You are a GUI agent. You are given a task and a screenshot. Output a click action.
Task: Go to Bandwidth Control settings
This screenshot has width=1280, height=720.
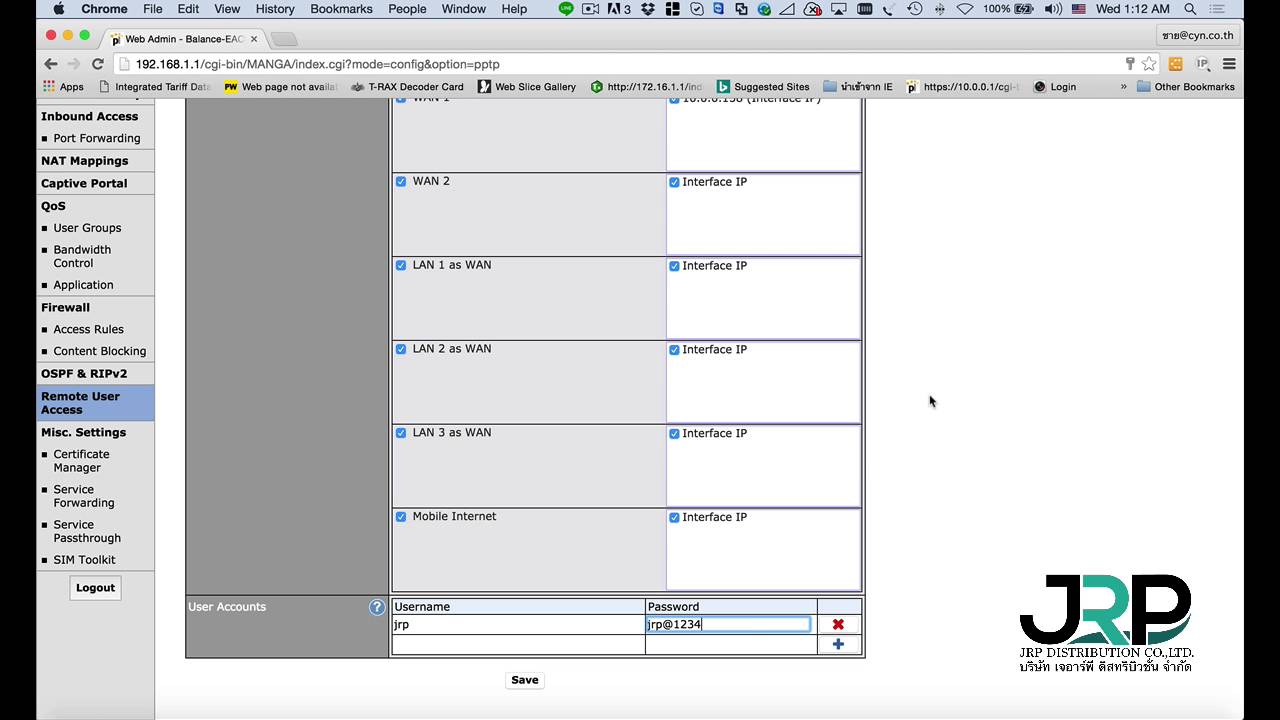(x=82, y=257)
